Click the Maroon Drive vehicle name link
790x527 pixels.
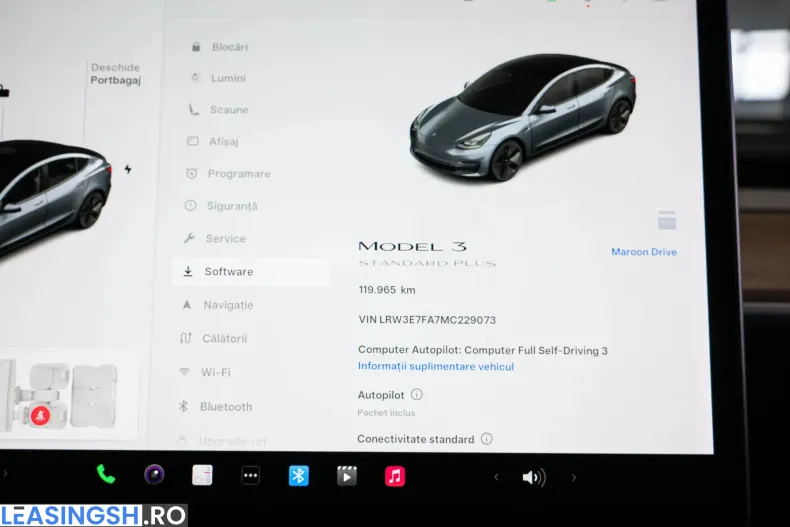644,252
